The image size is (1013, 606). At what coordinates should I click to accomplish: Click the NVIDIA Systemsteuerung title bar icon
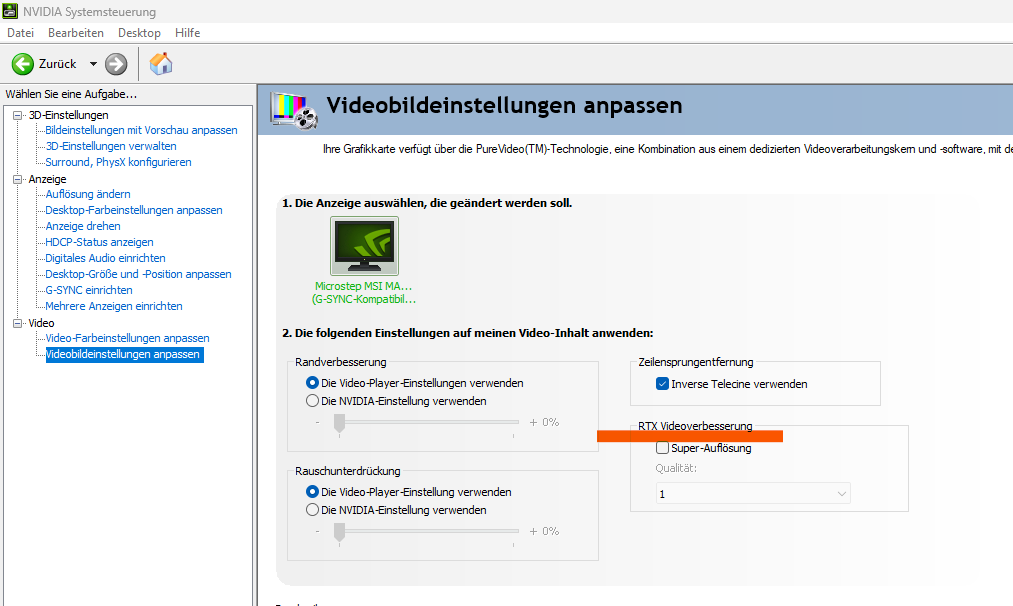pyautogui.click(x=10, y=10)
